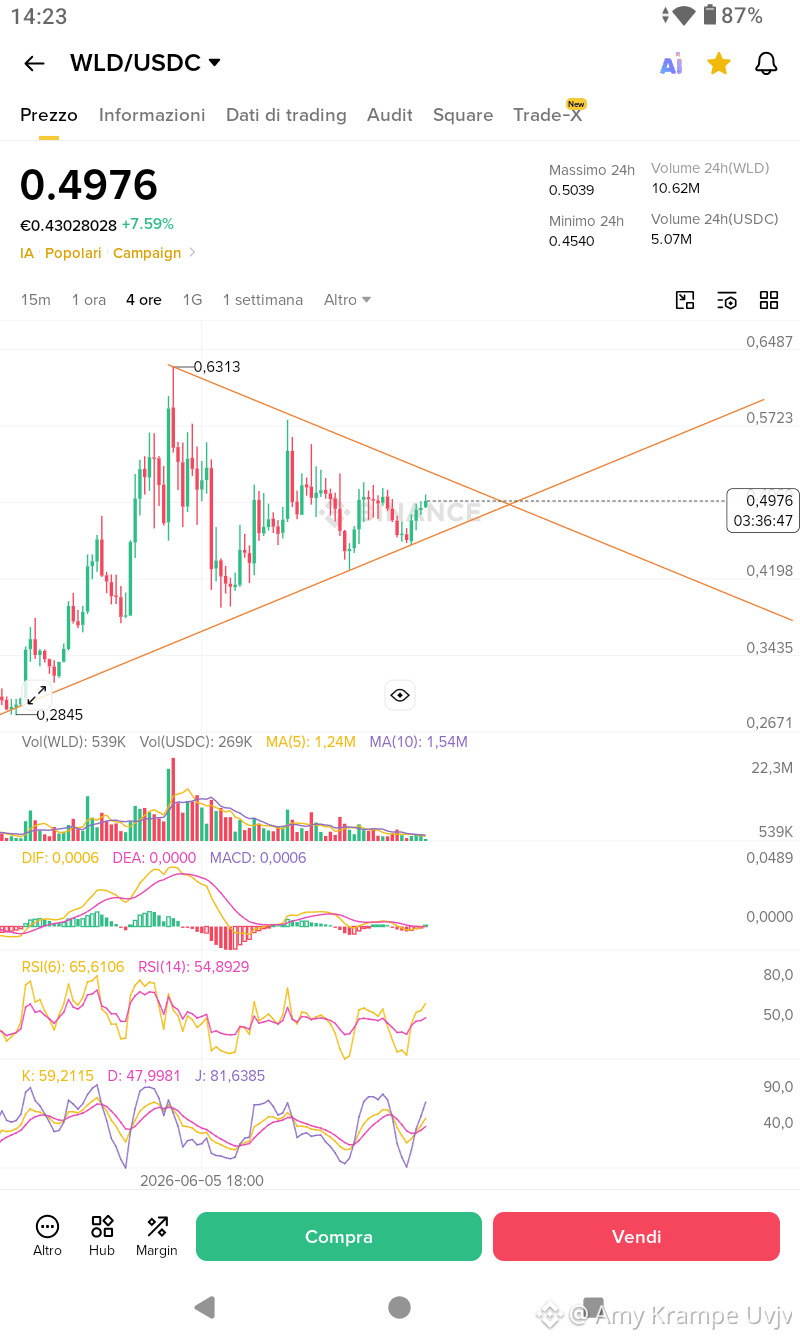Viewport: 800px width, 1340px height.
Task: Open the bottom Altro menu icon
Action: tap(47, 1237)
